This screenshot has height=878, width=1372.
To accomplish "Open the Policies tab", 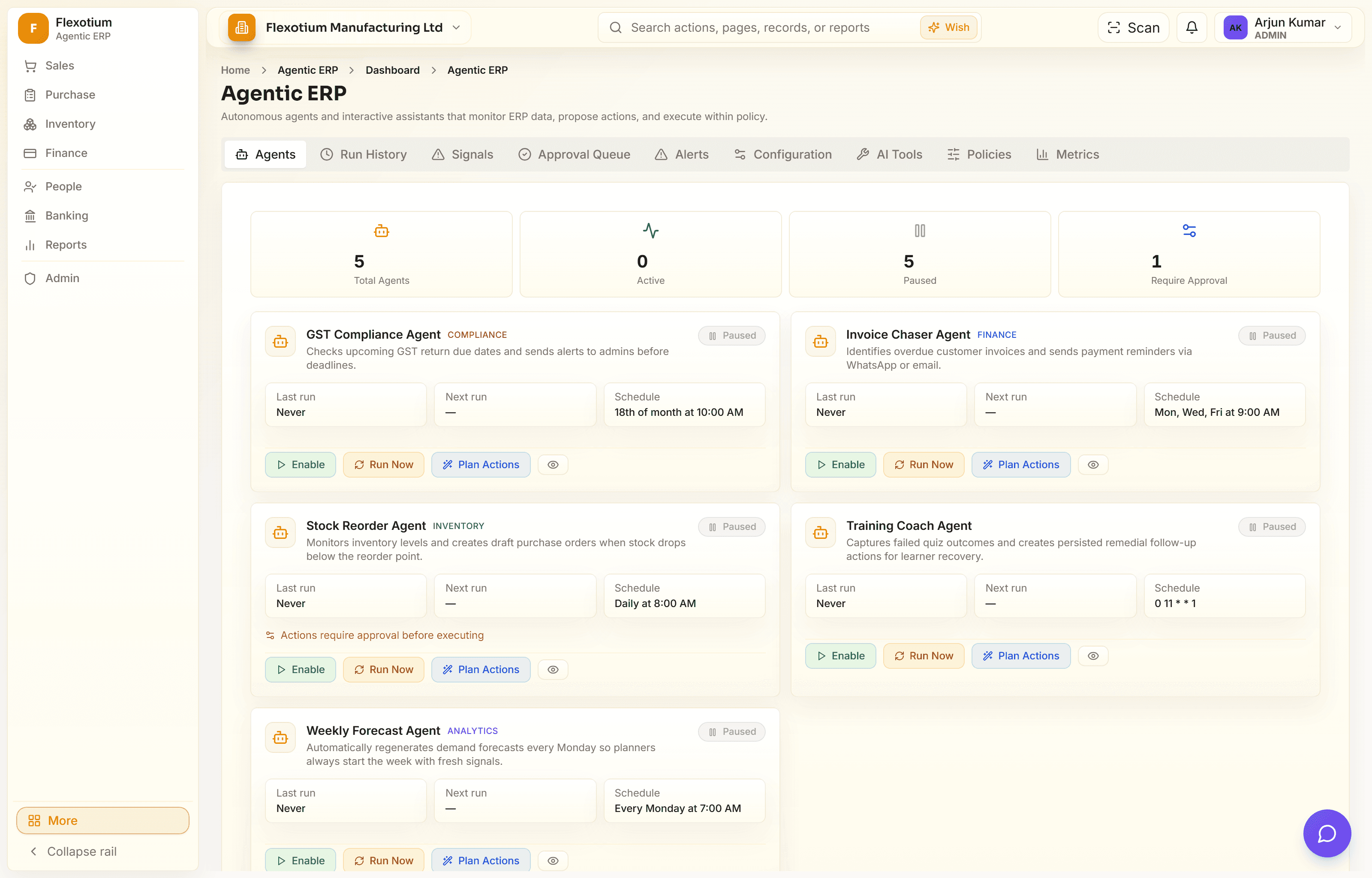I will pyautogui.click(x=979, y=154).
